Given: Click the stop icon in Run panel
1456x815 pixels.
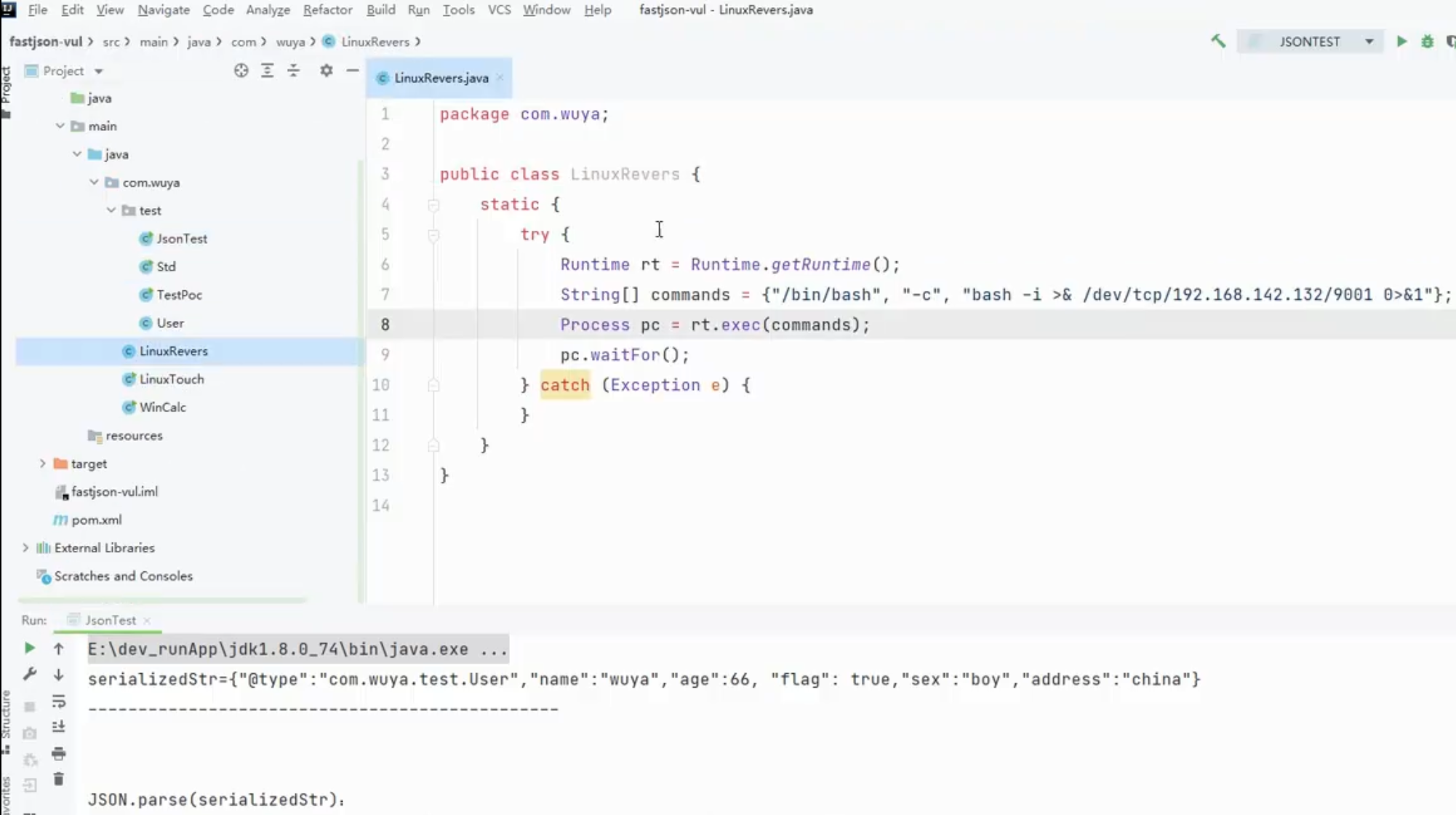Looking at the screenshot, I should click(x=29, y=707).
